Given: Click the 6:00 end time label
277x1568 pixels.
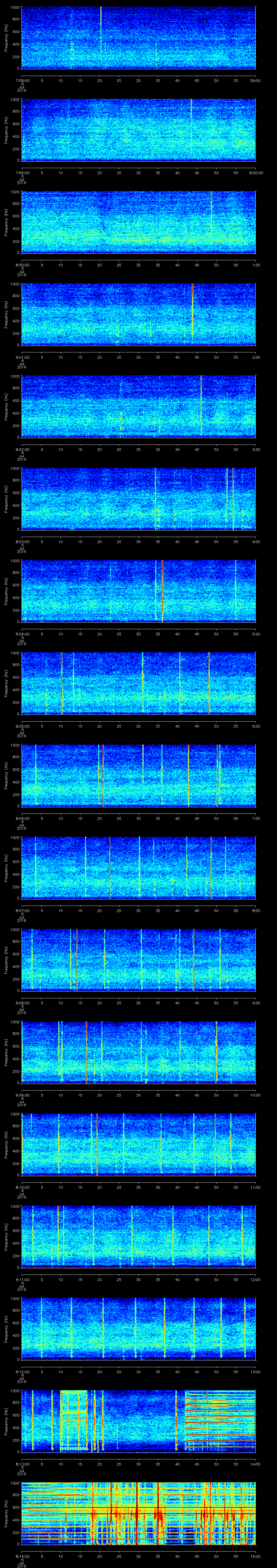Looking at the screenshot, I should point(256,726).
